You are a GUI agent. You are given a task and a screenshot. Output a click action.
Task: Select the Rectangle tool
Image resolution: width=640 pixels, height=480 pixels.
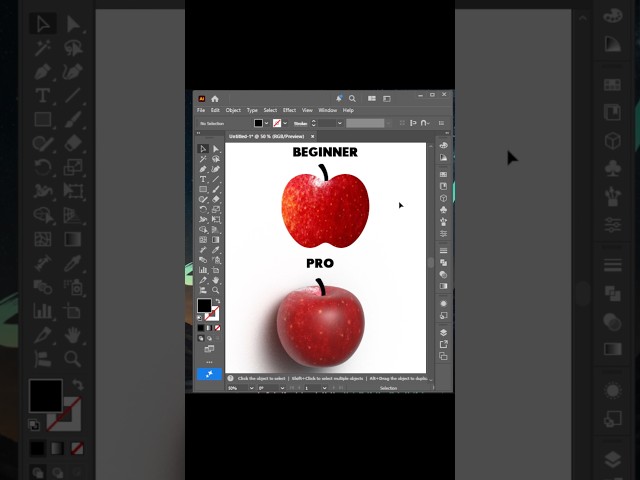click(203, 189)
